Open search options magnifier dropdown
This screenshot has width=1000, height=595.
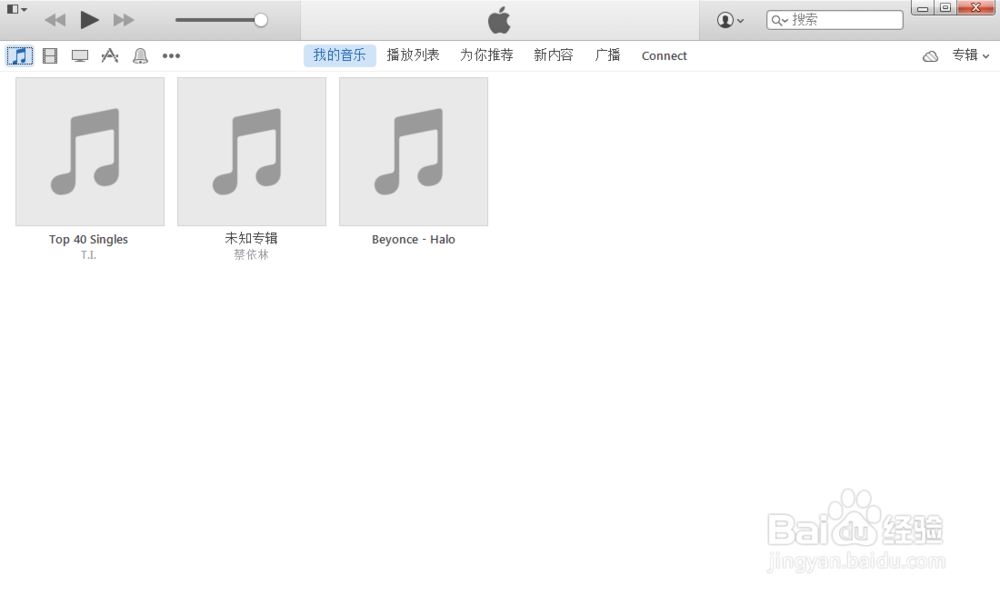pyautogui.click(x=779, y=20)
